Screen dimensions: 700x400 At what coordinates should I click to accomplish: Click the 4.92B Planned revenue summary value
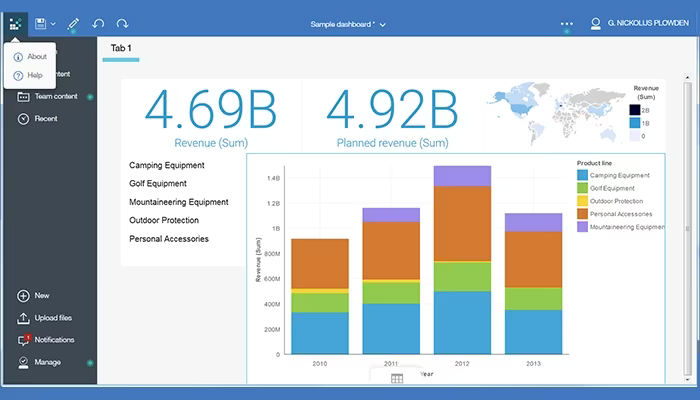tap(392, 110)
